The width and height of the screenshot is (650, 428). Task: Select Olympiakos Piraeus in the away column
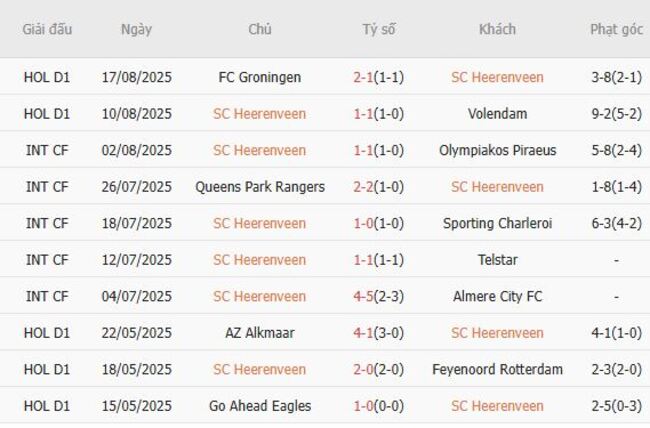pos(497,150)
